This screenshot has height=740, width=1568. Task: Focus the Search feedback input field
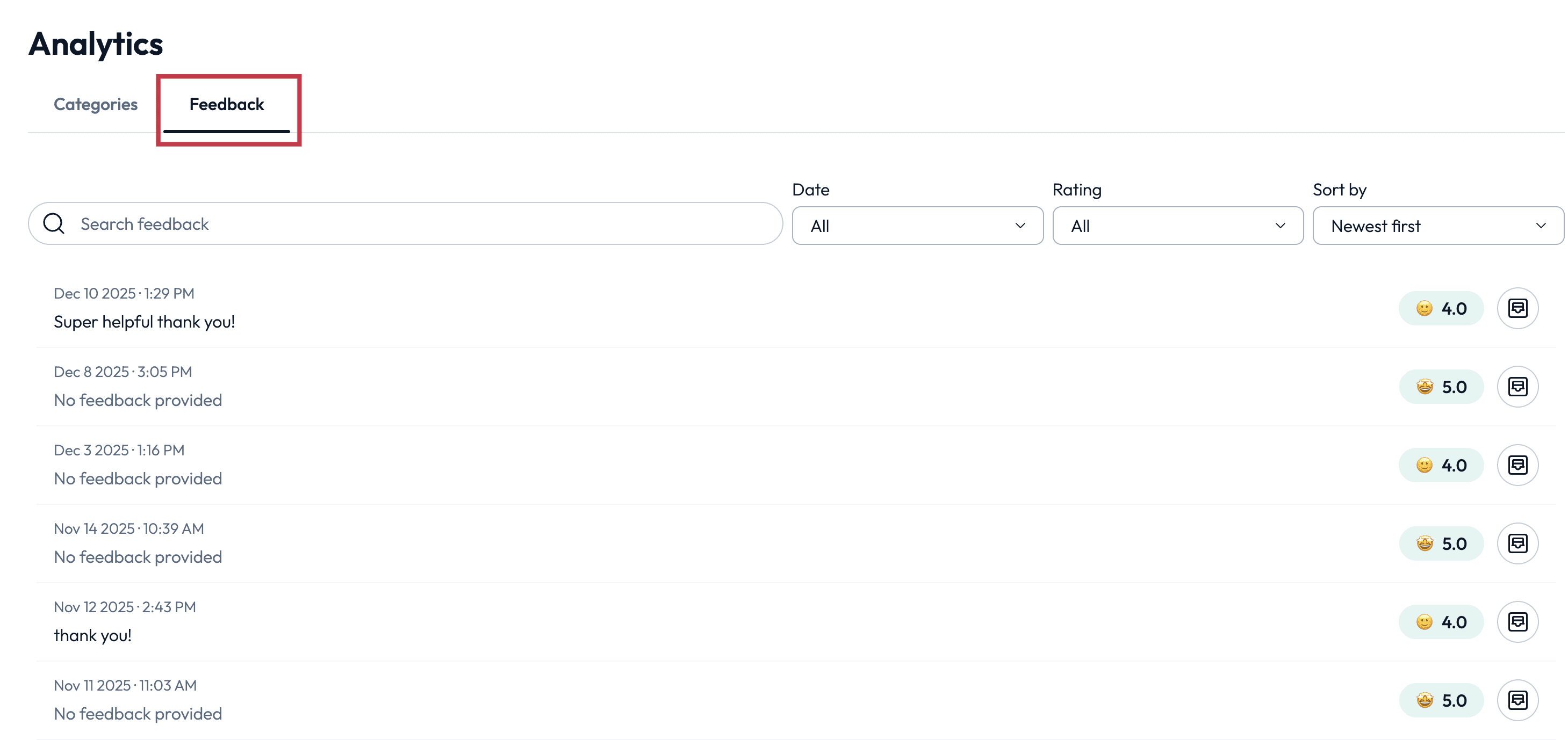click(x=405, y=224)
